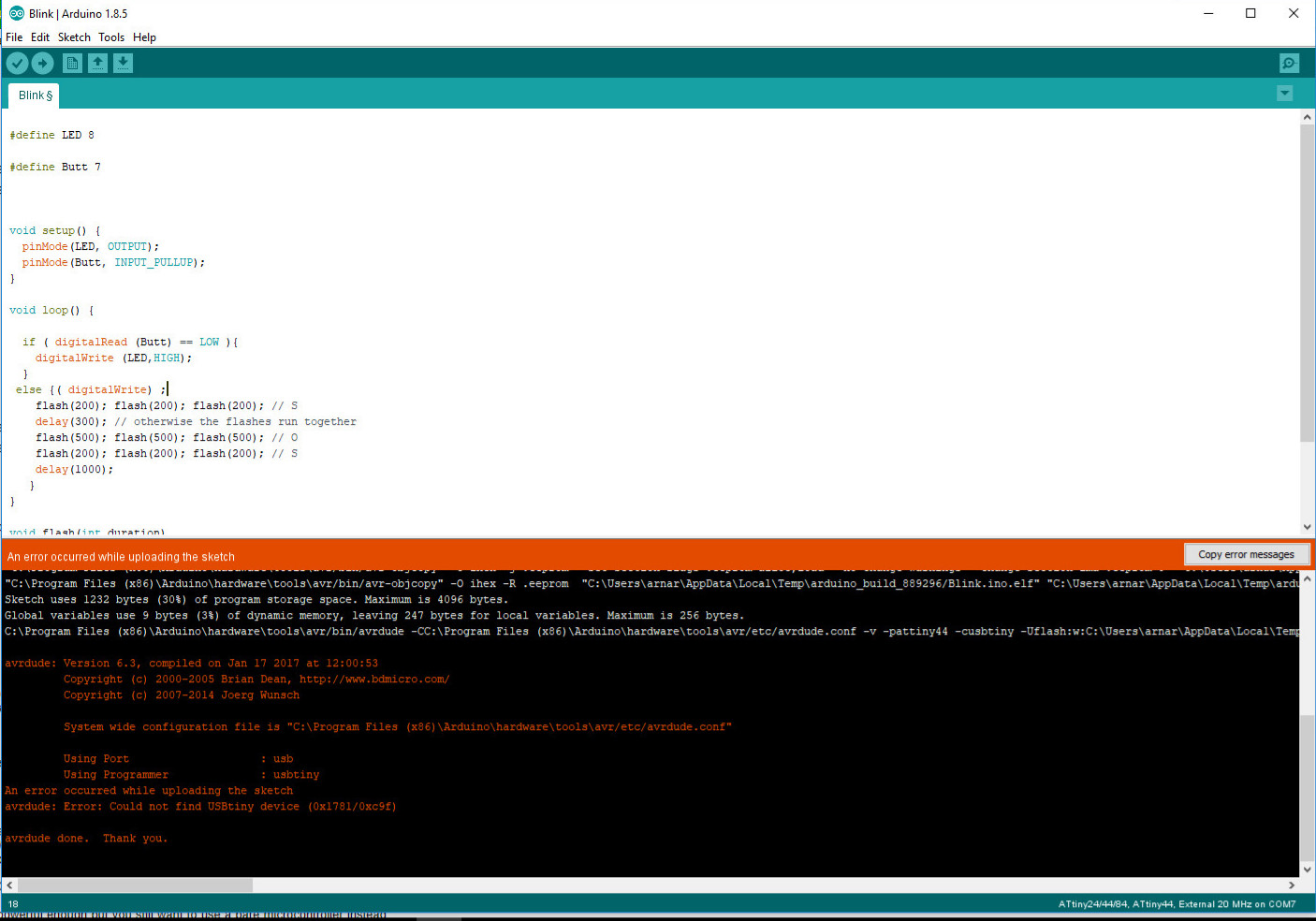Click the 'Sketch uses 1232 bytes' console line

click(256, 599)
